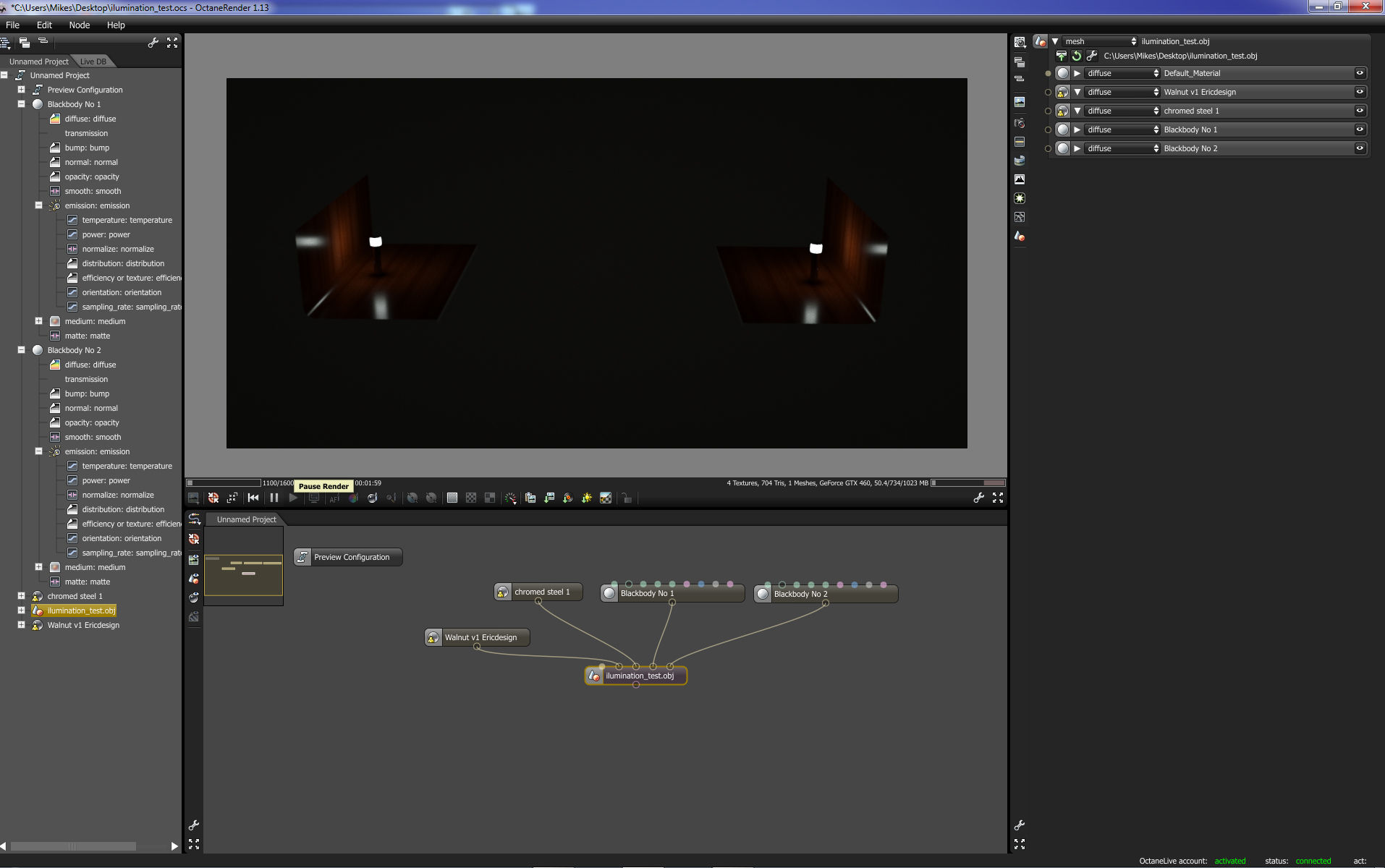Maximize render viewport with fullscreen icon
The height and width of the screenshot is (868, 1385).
[998, 498]
